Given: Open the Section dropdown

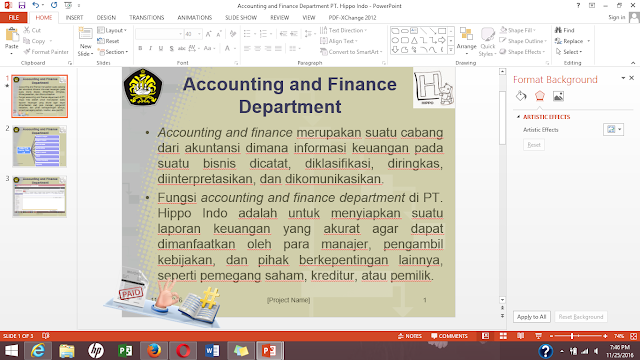Looking at the screenshot, I should 113,52.
